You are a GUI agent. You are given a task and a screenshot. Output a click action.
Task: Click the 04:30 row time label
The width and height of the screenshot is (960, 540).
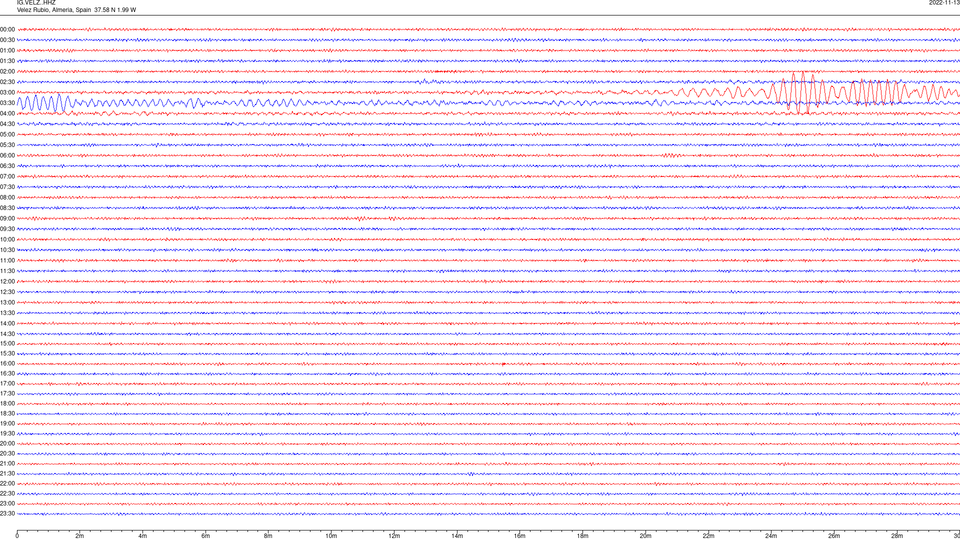(7, 124)
